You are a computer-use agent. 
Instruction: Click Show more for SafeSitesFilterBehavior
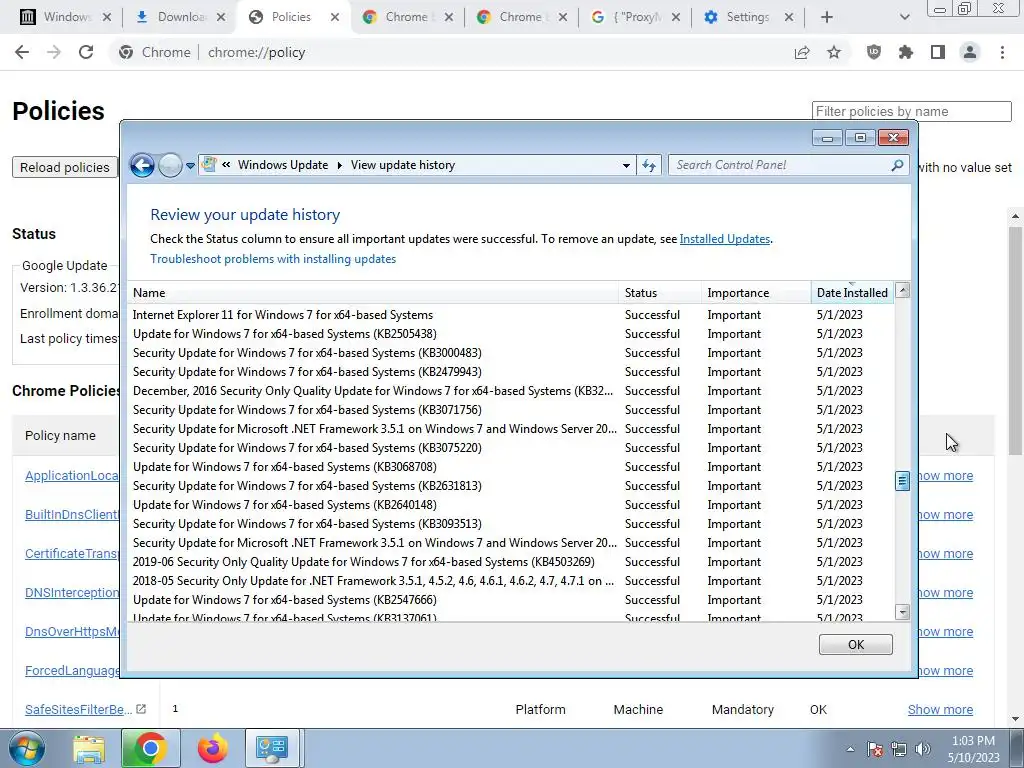(x=940, y=709)
